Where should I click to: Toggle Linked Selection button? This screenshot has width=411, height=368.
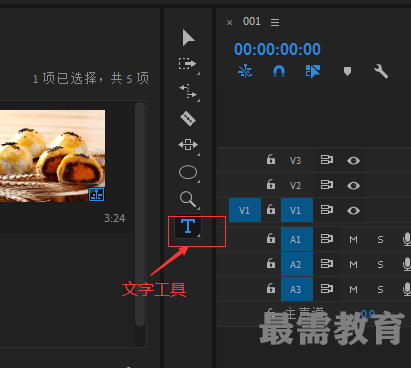[313, 71]
